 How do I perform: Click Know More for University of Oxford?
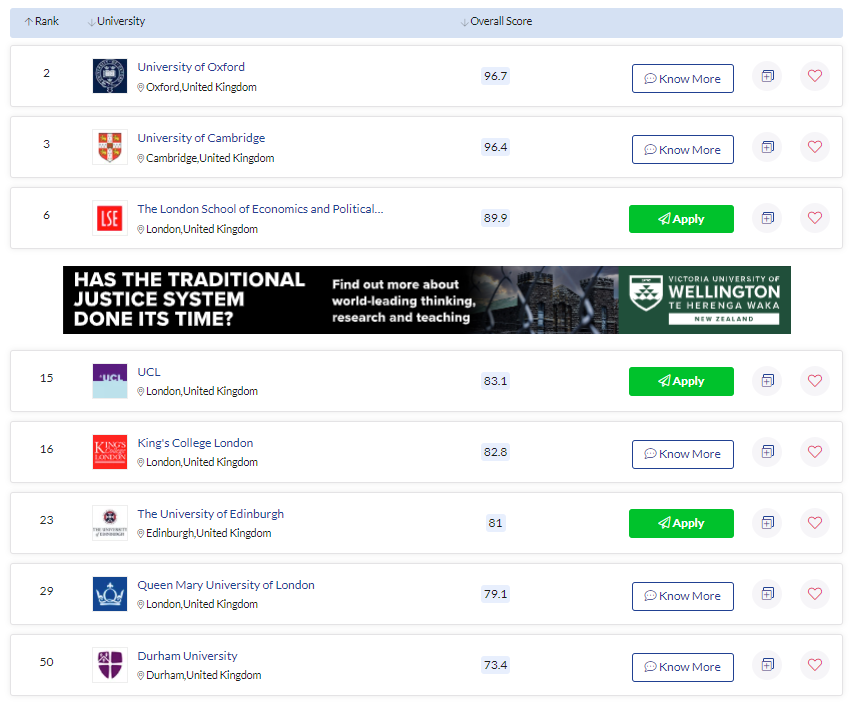click(x=683, y=79)
